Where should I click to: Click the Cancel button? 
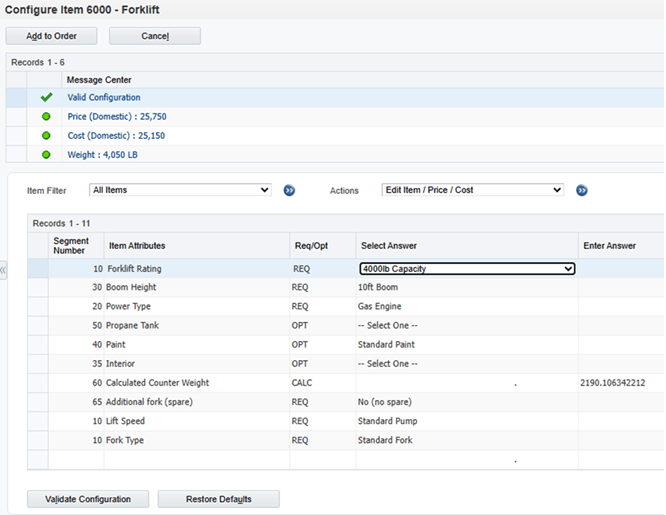(155, 36)
